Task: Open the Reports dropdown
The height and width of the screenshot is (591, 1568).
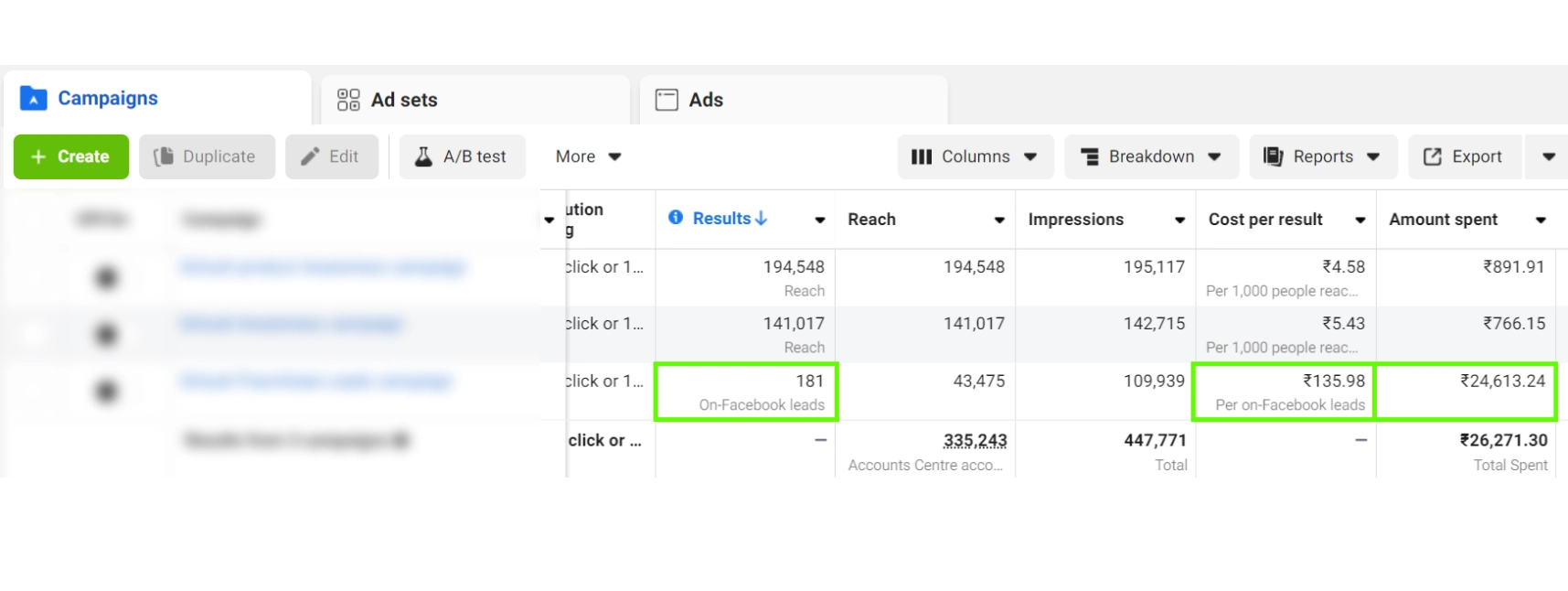Action: (x=1323, y=156)
